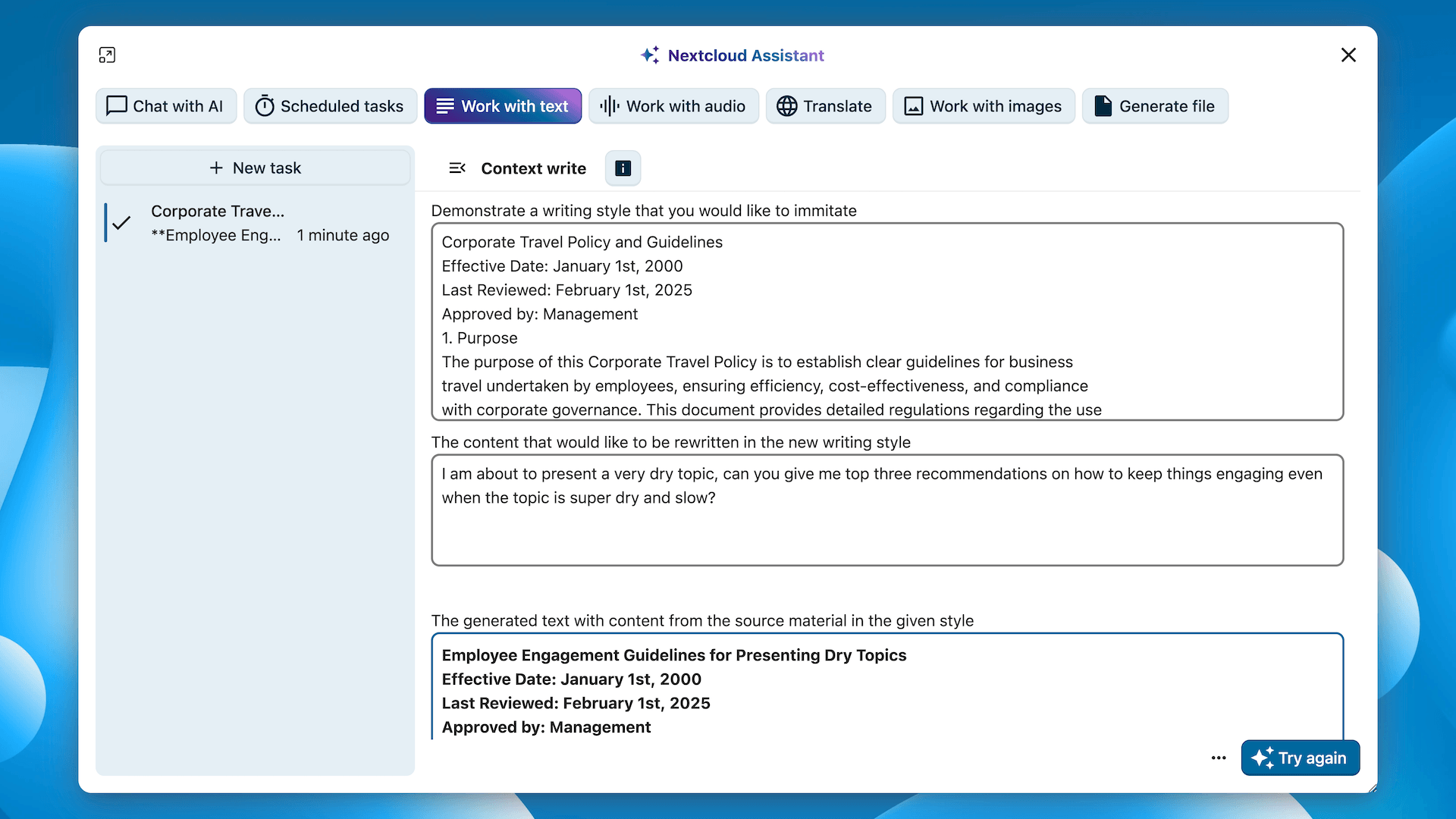
Task: Click 'Effective Date: January 1st, 2000' in style sample
Action: pyautogui.click(x=562, y=266)
